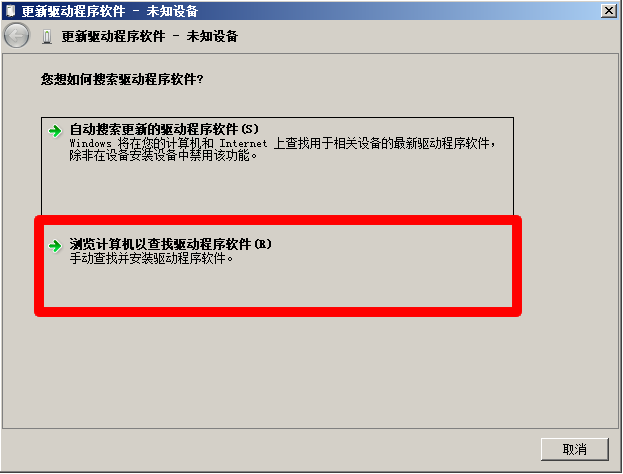Choose 自动搜索更新的驱动程序软件(S) option title

coord(164,129)
